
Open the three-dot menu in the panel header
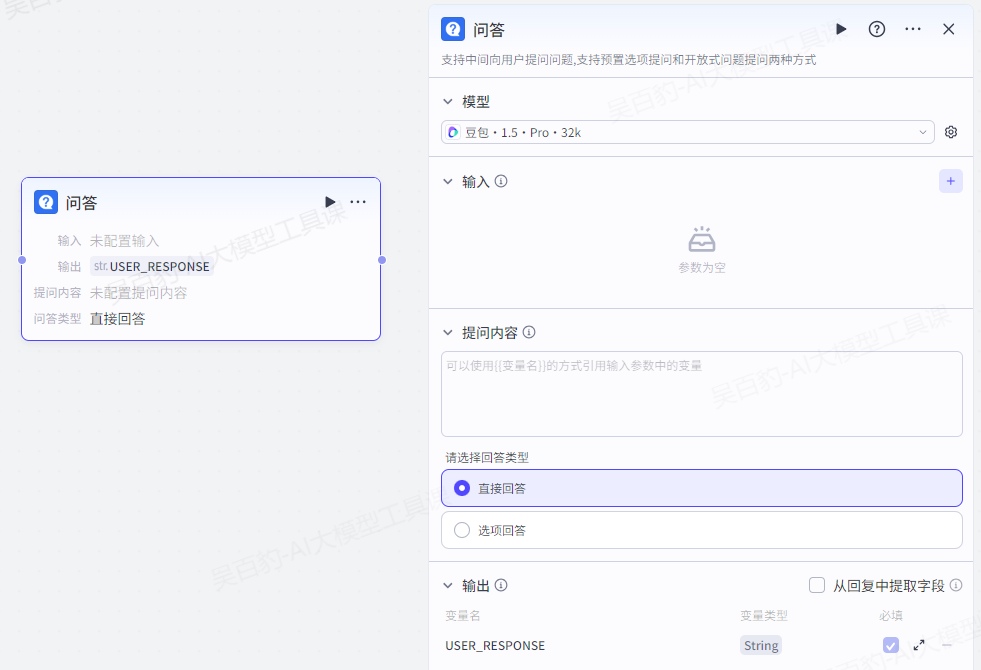pyautogui.click(x=913, y=29)
